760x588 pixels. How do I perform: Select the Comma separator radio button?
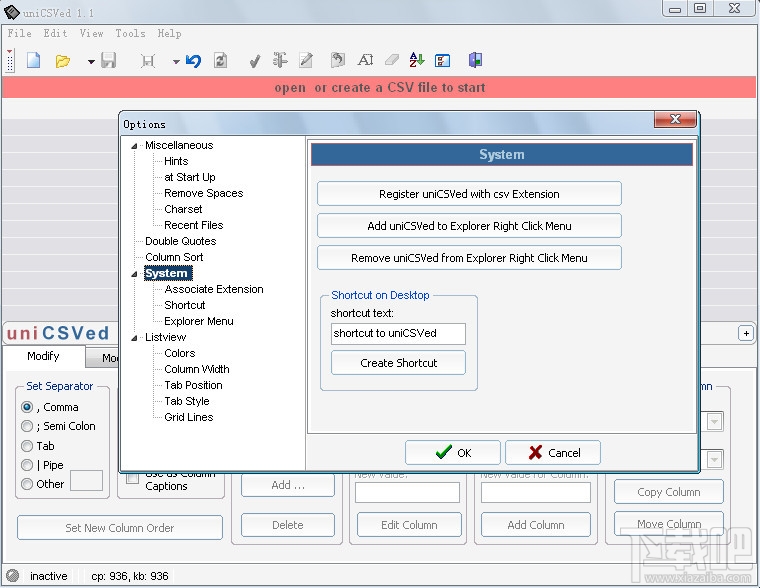coord(27,407)
